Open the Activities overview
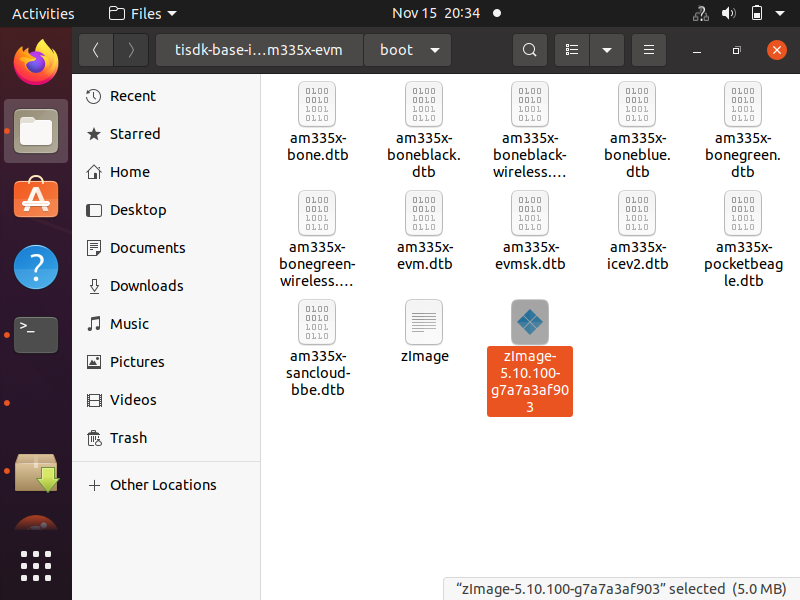This screenshot has width=800, height=600. (43, 13)
